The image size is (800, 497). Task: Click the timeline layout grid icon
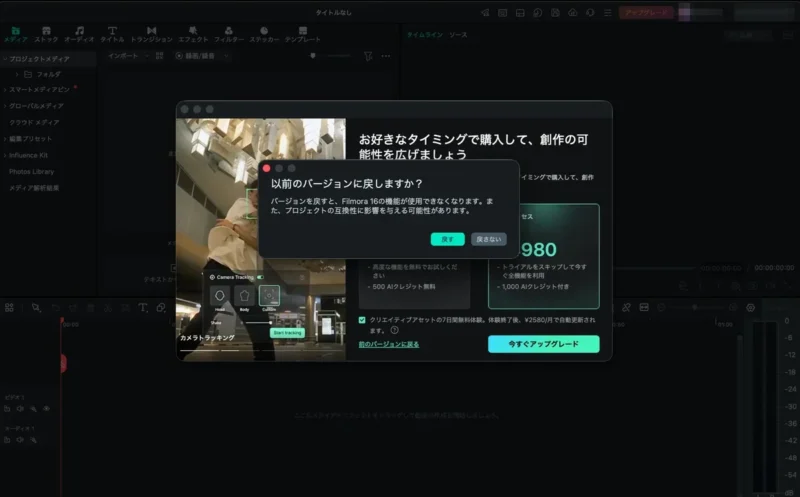point(9,307)
